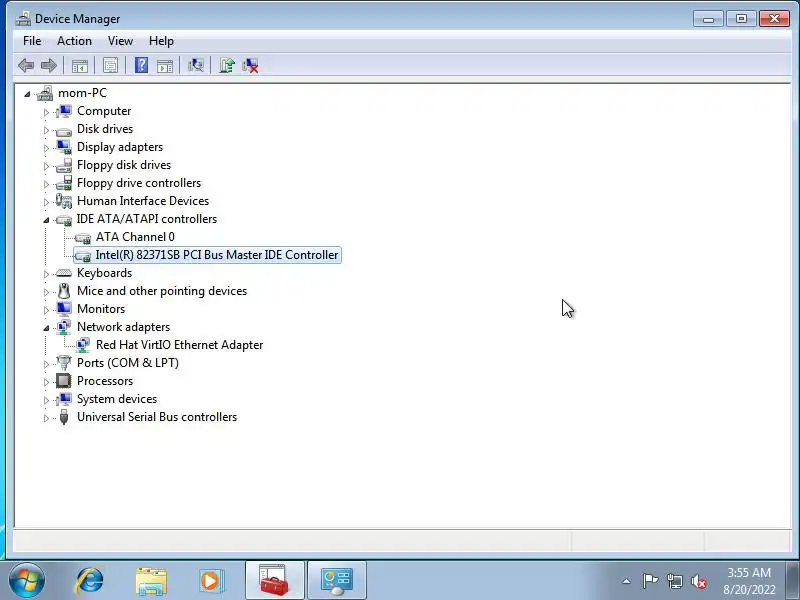Launch Internet Explorer from taskbar
This screenshot has height=600, width=800.
click(90, 581)
